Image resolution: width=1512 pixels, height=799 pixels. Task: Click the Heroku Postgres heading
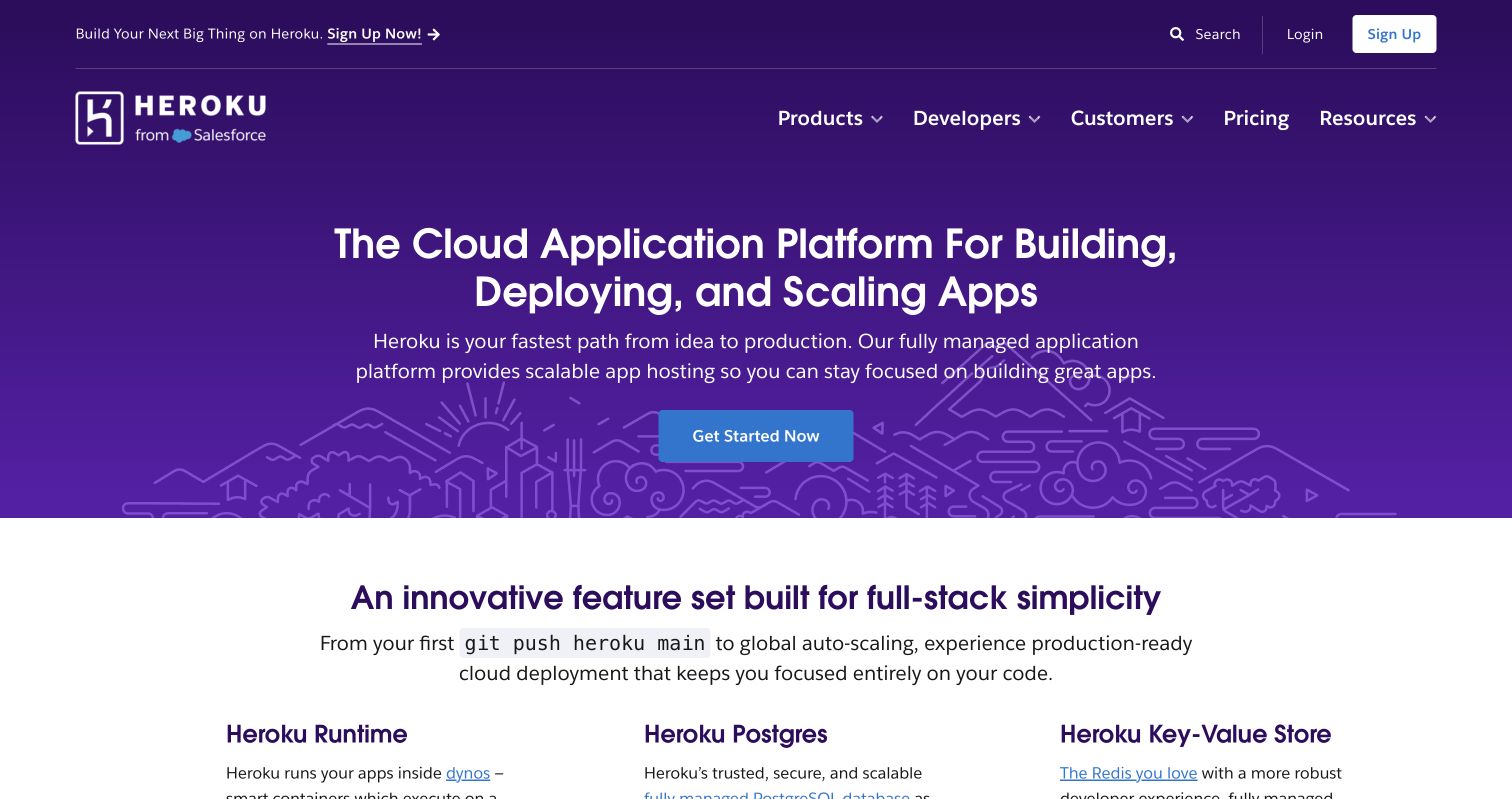coord(736,734)
